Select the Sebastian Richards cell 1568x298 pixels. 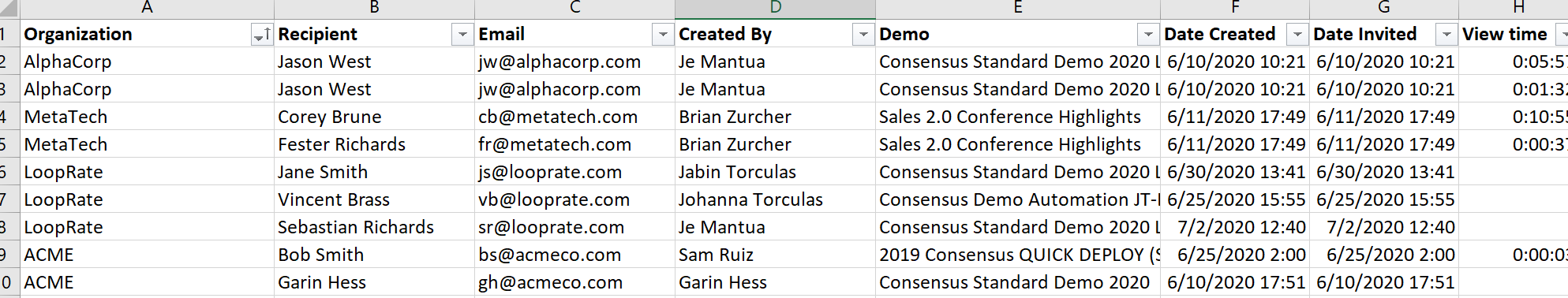pyautogui.click(x=374, y=227)
